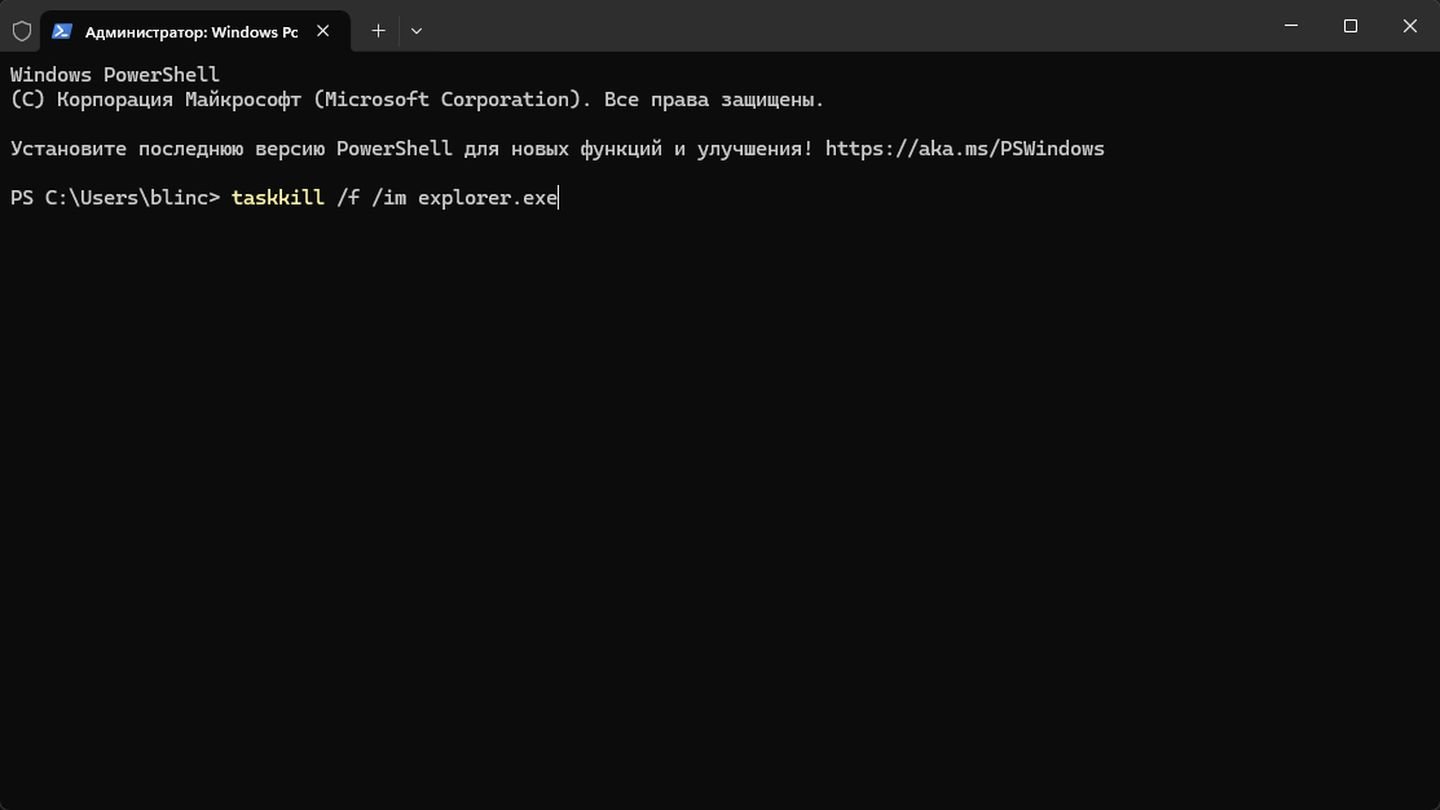Screen dimensions: 1440x810
Task: Click the administrator shield icon
Action: (21, 31)
